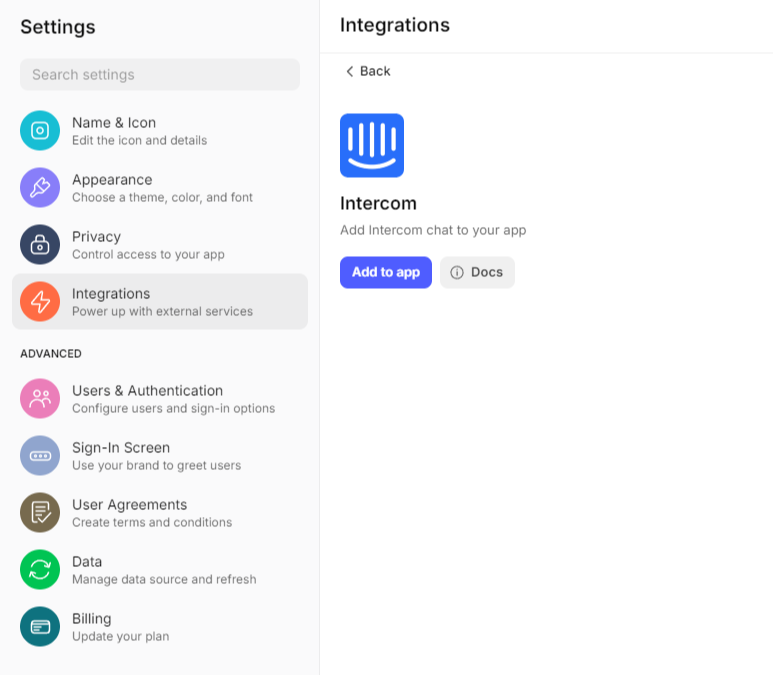Select Data manage data source entry
This screenshot has height=675, width=773.
point(160,569)
